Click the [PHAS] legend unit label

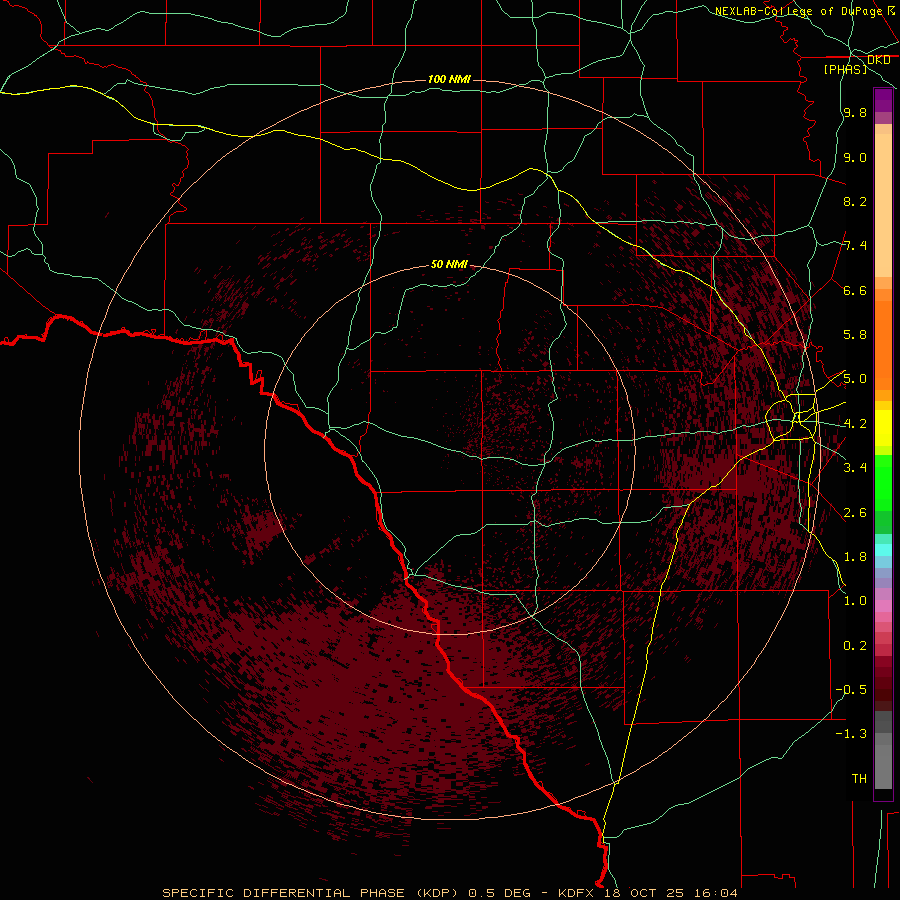845,69
